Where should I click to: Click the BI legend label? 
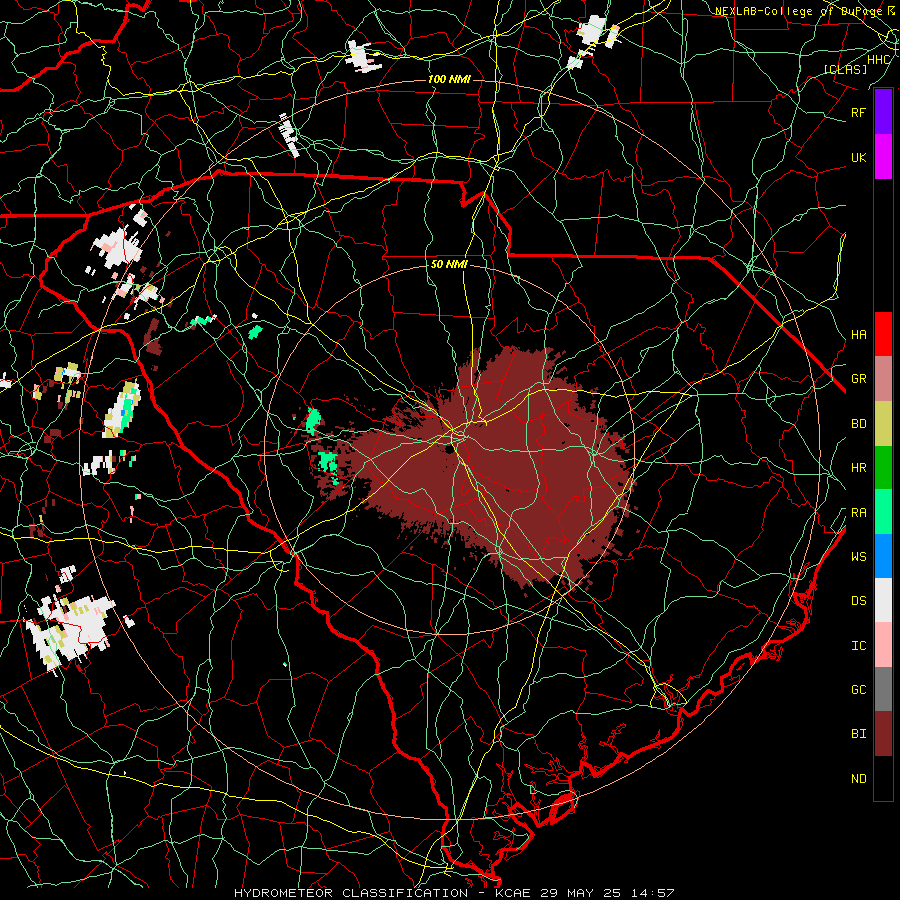point(858,734)
